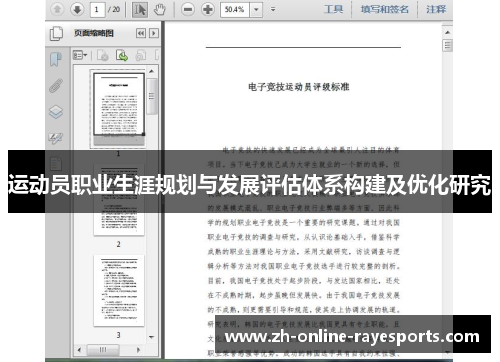This screenshot has height=362, width=500.
Task: Edit the 50.4% zoom level field
Action: (235, 9)
